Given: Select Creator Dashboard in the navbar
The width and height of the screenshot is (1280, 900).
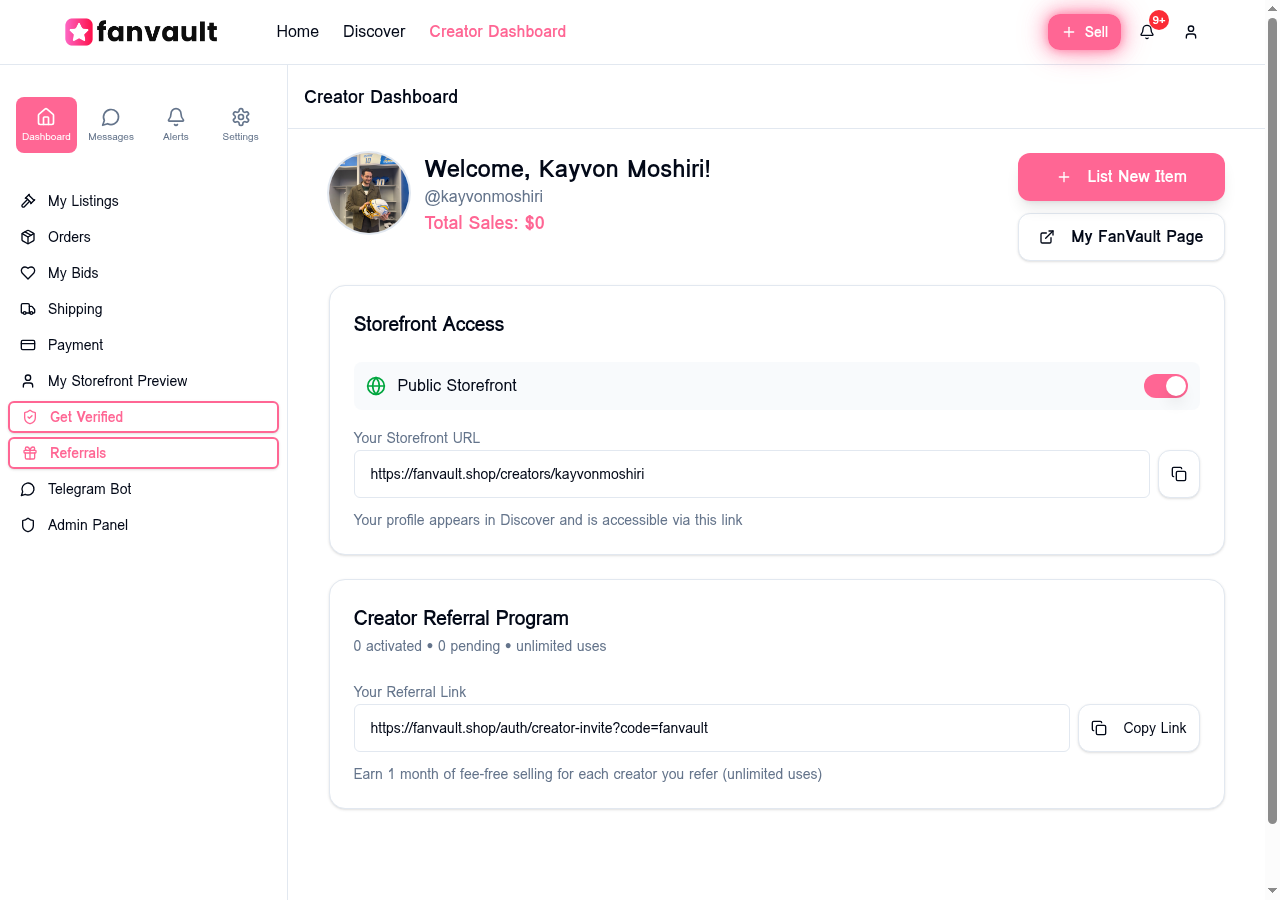Looking at the screenshot, I should [x=497, y=31].
